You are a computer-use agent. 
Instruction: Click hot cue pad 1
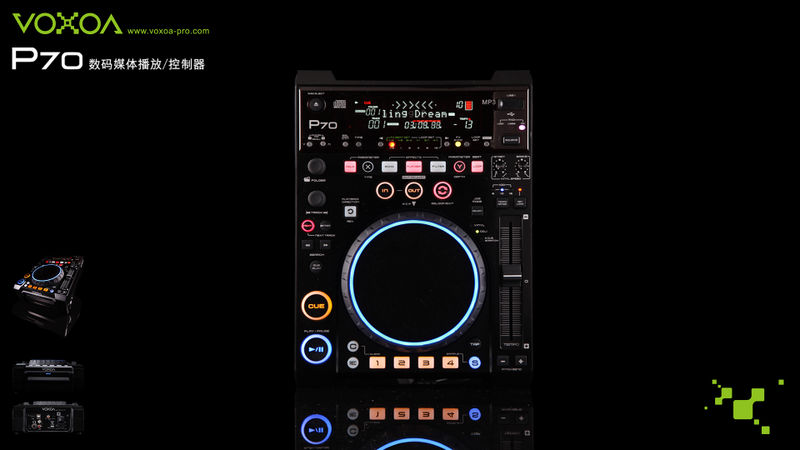point(377,362)
